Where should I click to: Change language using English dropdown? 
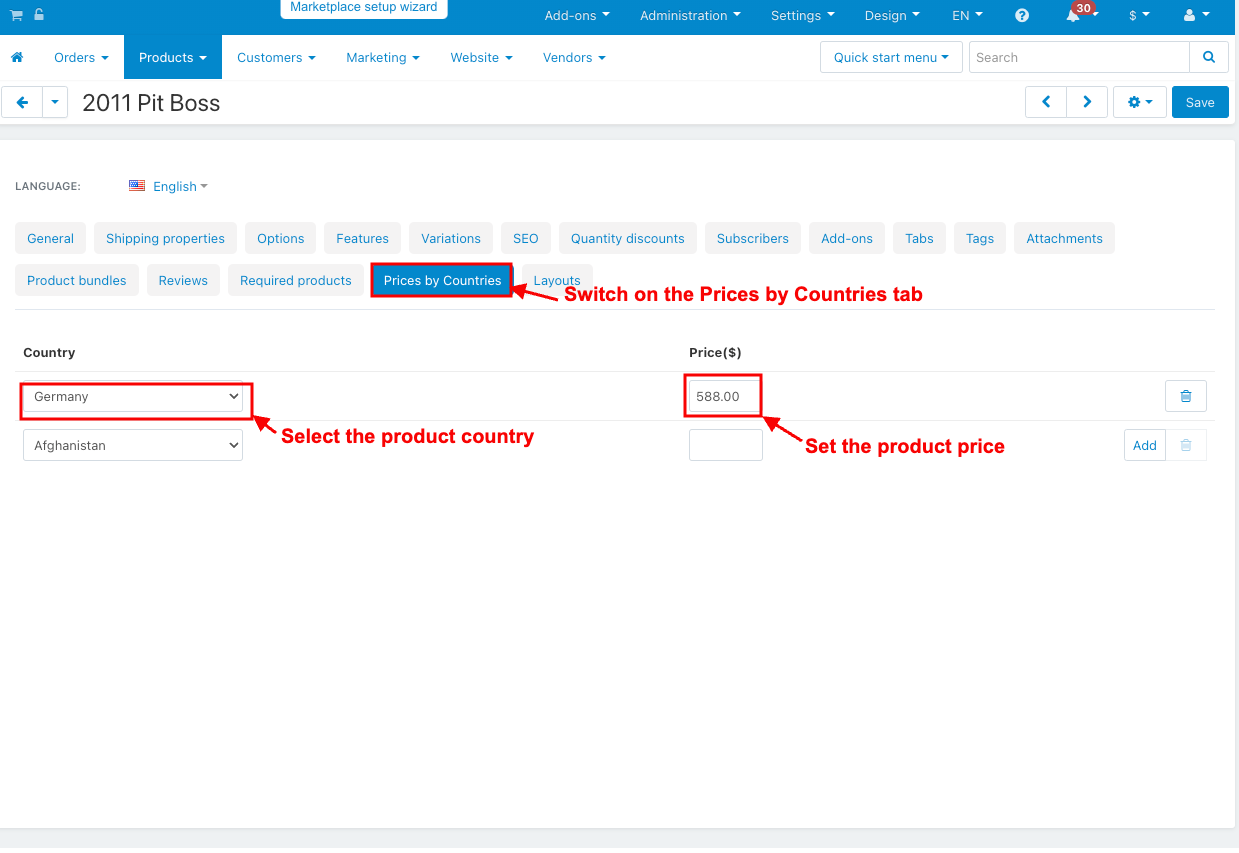tap(179, 187)
